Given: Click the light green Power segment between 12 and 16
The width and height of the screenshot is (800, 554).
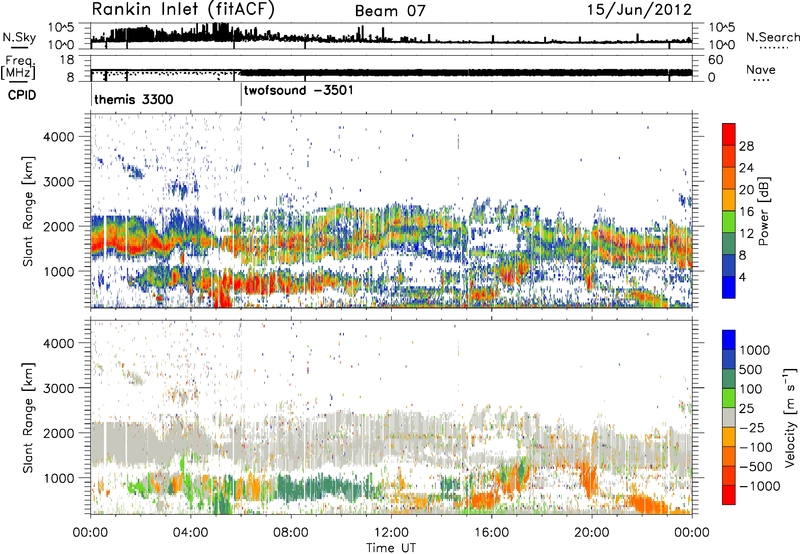Looking at the screenshot, I should (729, 222).
